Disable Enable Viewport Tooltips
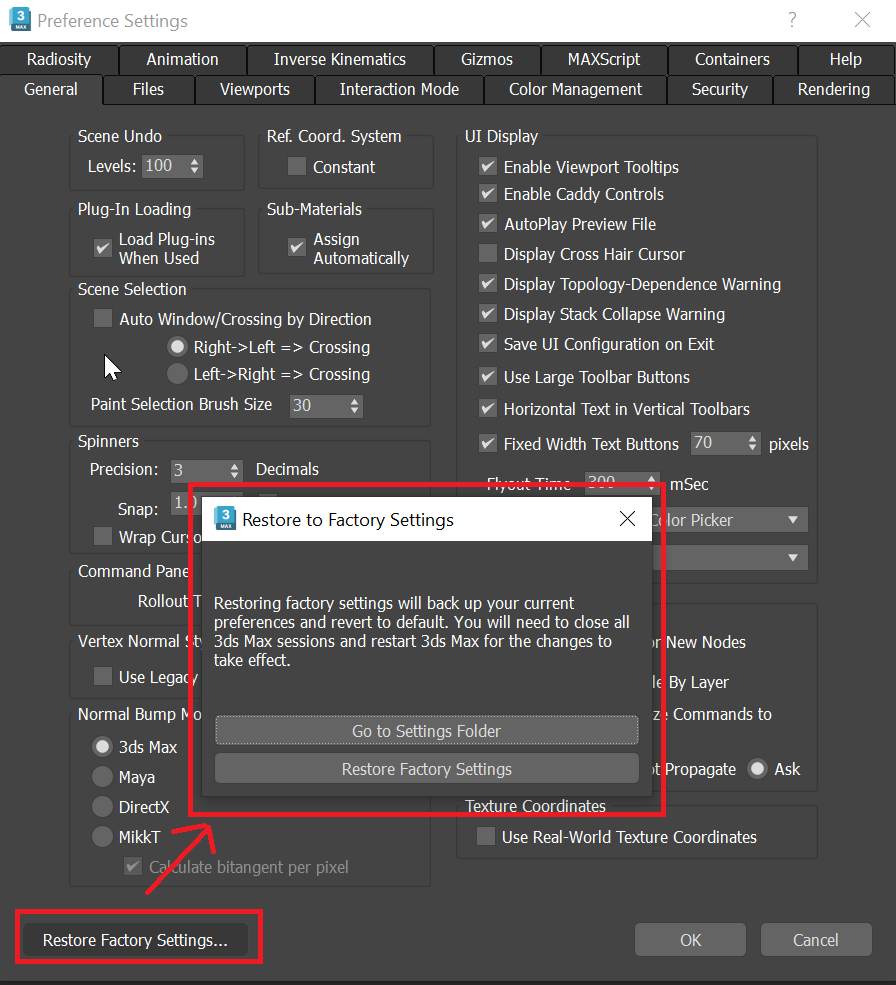Screen dimensions: 896x985 (487, 166)
